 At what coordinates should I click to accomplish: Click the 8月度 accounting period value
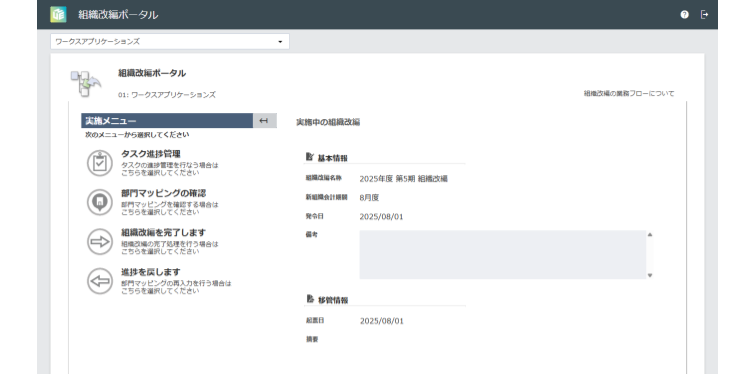[x=369, y=197]
